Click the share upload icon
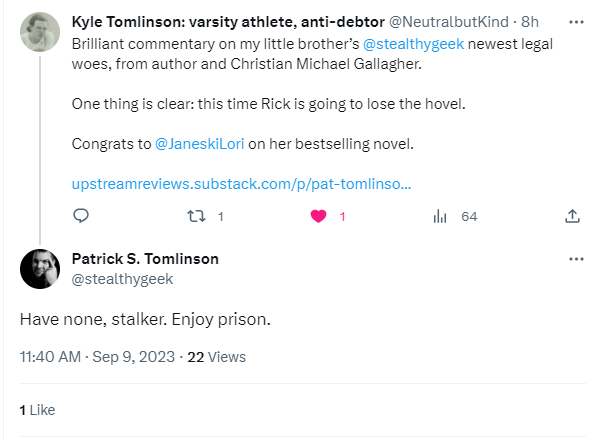This screenshot has height=440, width=601. 572,215
